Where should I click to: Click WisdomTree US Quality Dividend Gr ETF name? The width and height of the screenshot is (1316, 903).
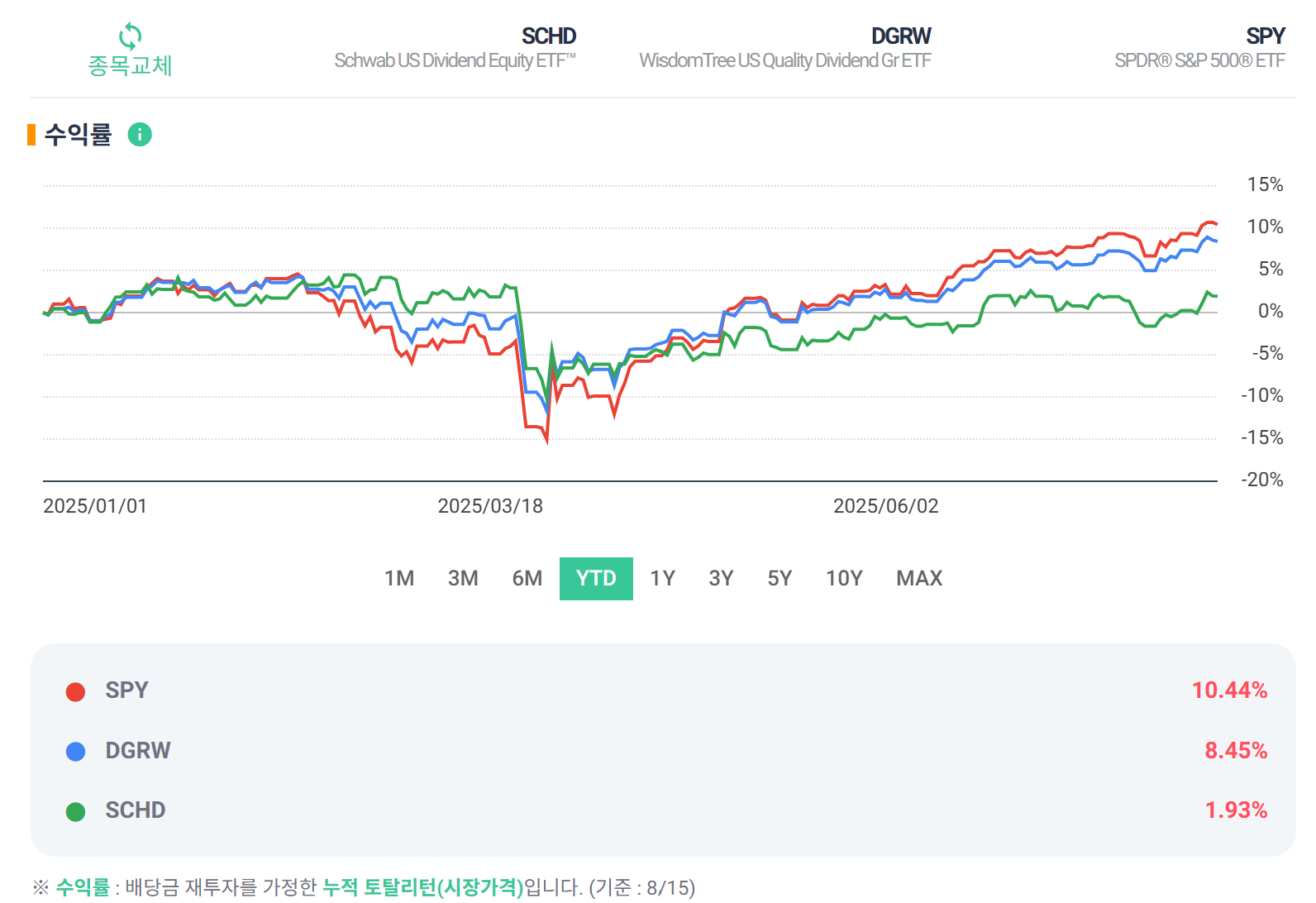coord(784,60)
